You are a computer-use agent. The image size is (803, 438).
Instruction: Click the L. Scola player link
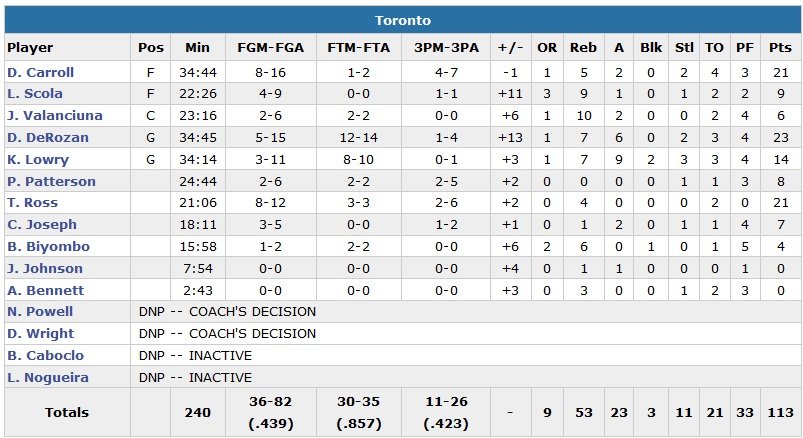tap(34, 94)
